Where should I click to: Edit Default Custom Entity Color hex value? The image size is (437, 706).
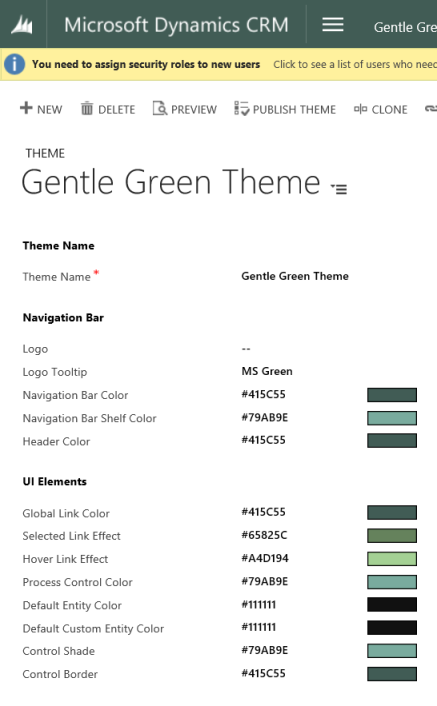tap(259, 627)
